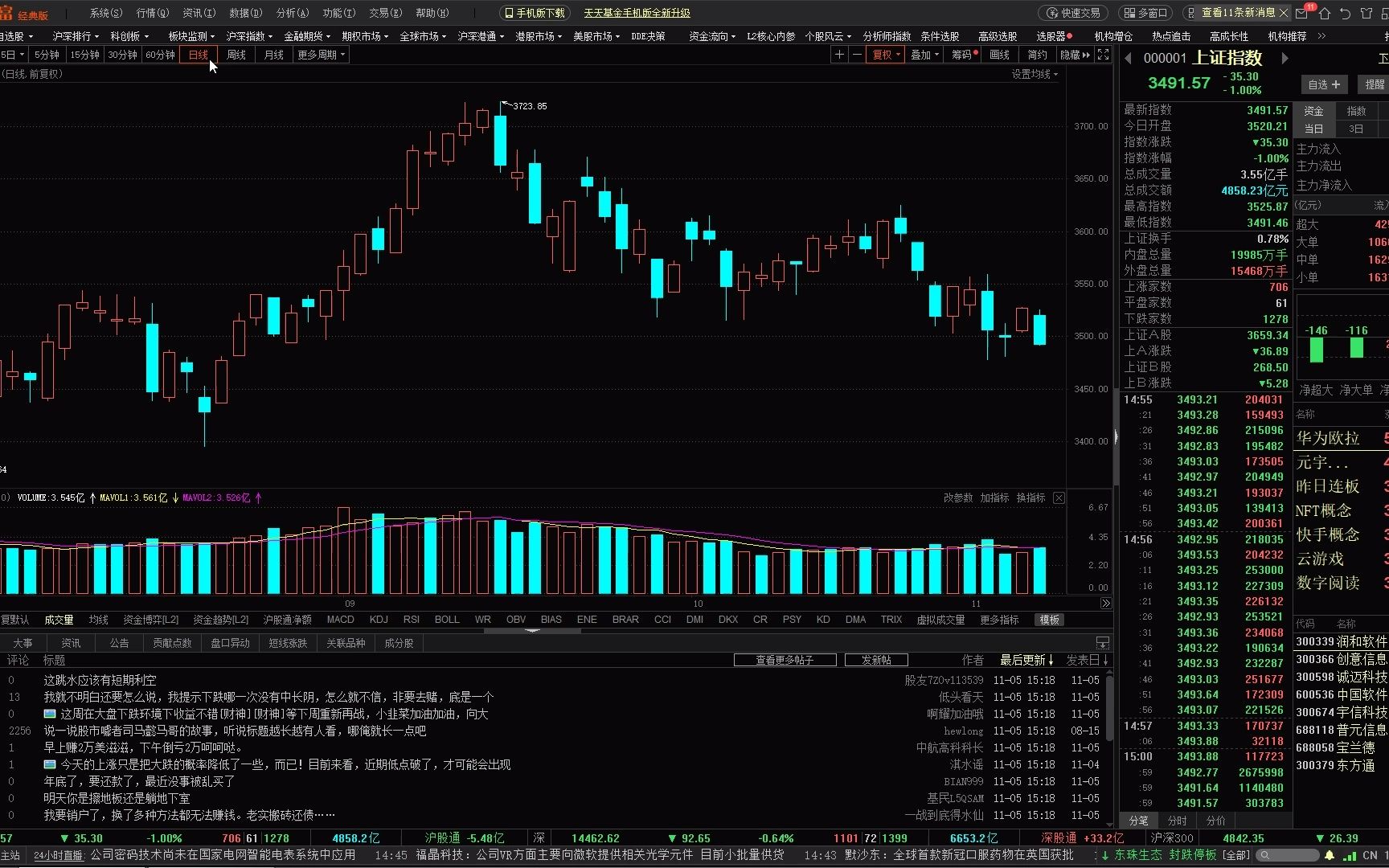
Task: Open toolbar overflow double-chevron
Action: pyautogui.click(x=1321, y=36)
